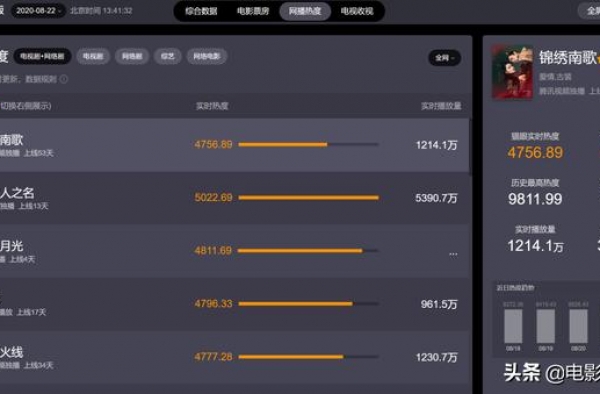Image resolution: width=600 pixels, height=394 pixels.
Task: Click the 锦绣南歌 title in detail panel
Action: (x=568, y=57)
